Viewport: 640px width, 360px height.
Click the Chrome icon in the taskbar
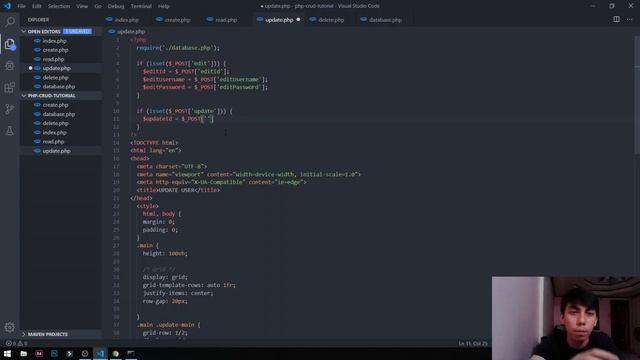pos(116,353)
